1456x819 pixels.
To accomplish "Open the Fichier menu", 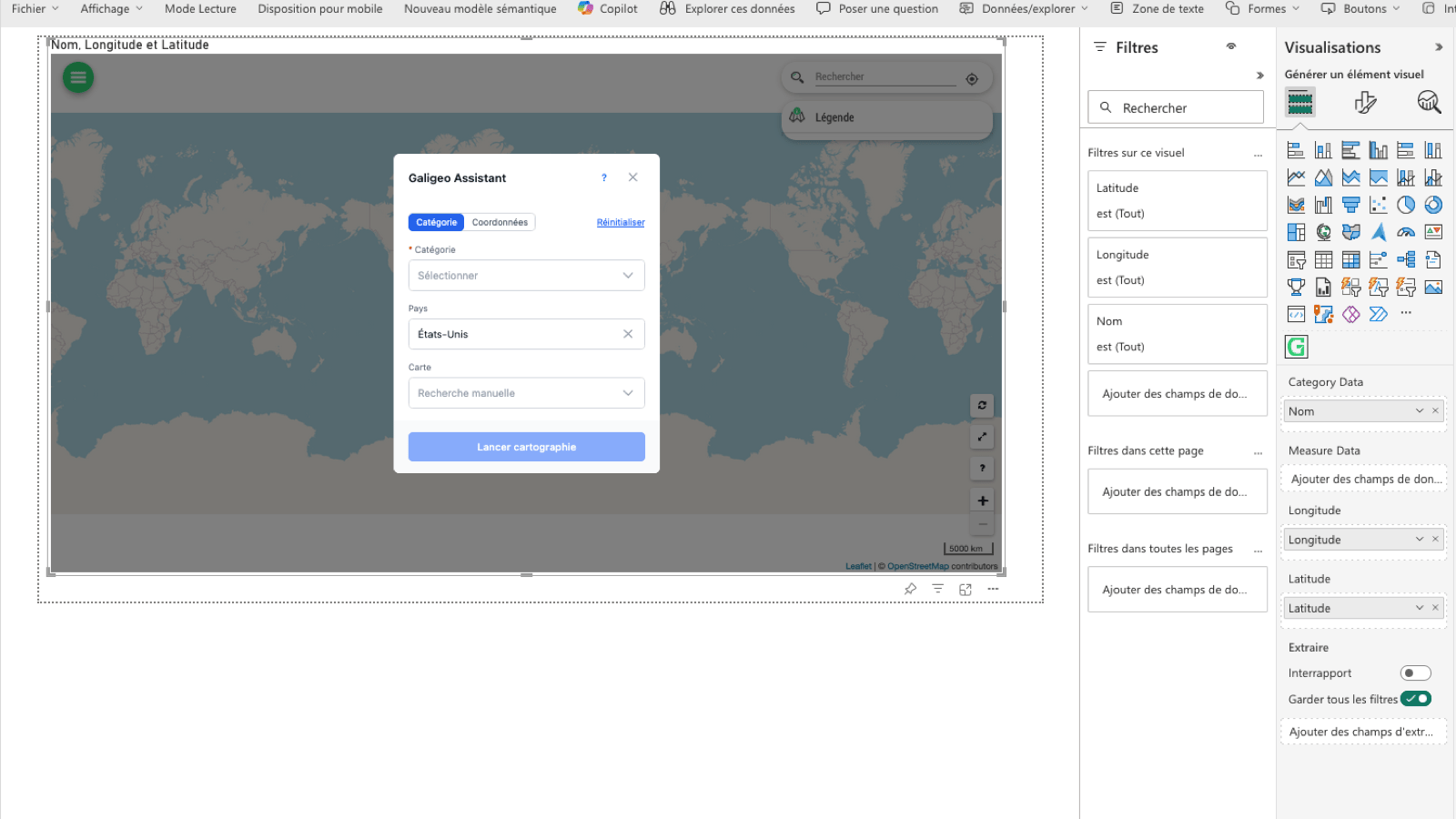I will [28, 9].
